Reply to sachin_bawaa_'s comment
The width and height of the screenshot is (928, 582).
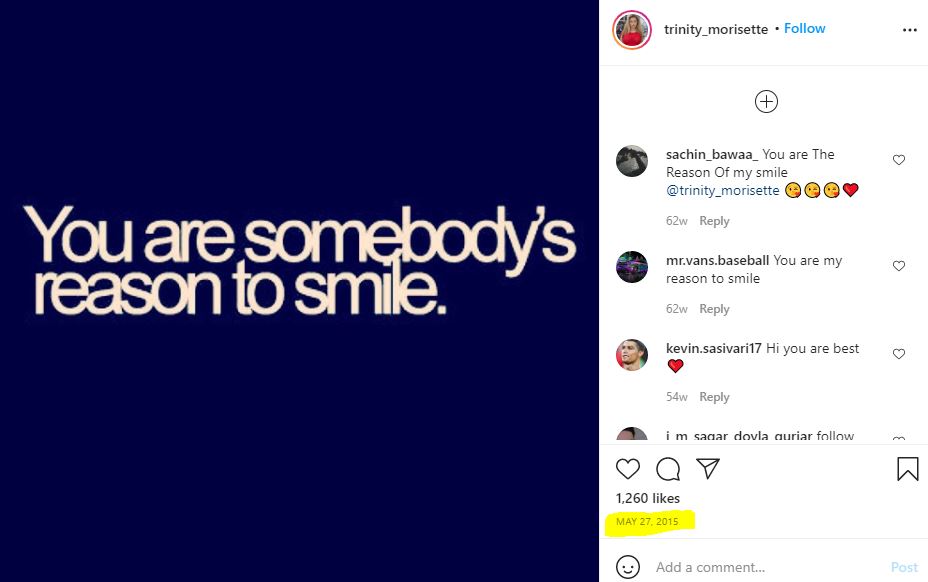[714, 221]
